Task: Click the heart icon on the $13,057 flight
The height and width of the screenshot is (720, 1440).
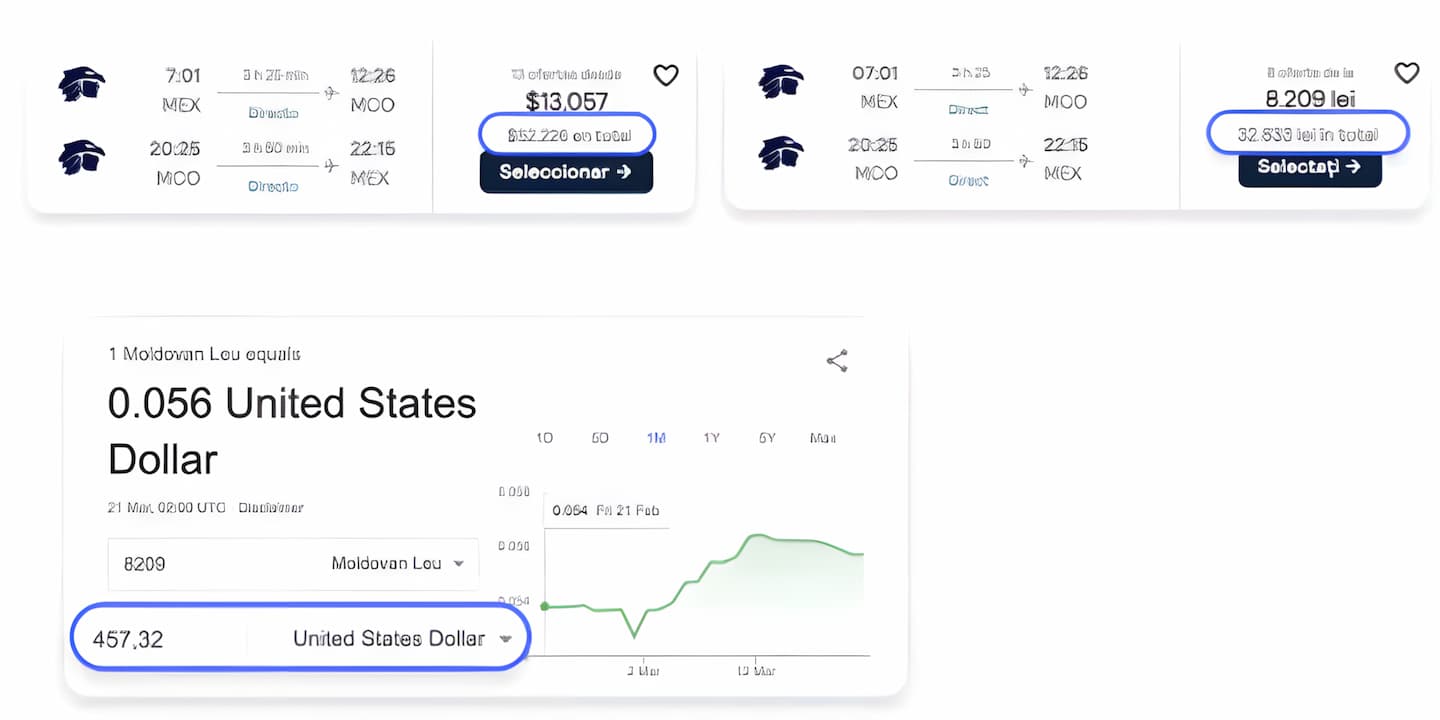Action: tap(666, 75)
